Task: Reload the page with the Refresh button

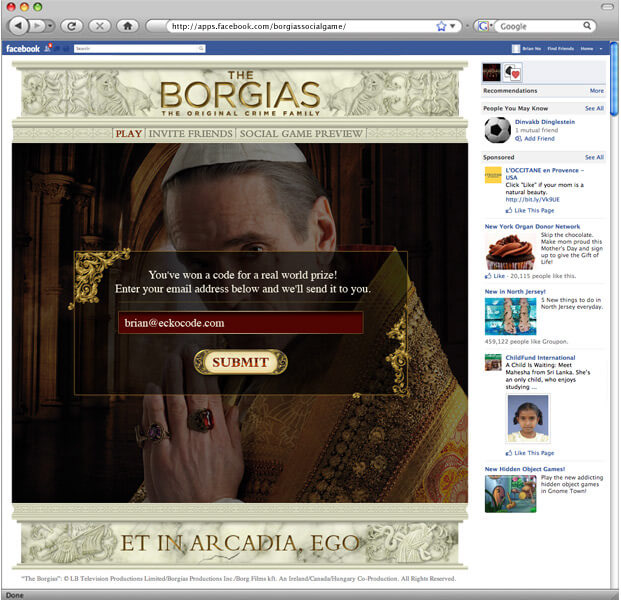Action: point(72,26)
